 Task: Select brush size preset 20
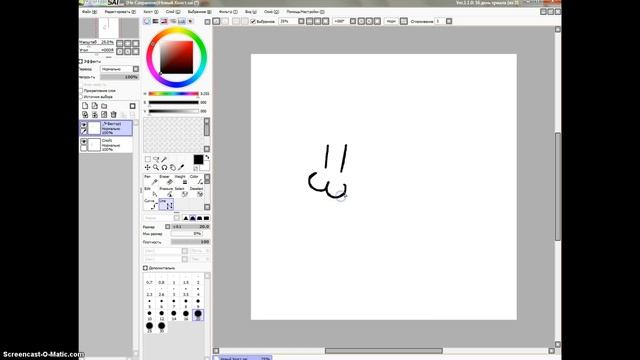198,315
